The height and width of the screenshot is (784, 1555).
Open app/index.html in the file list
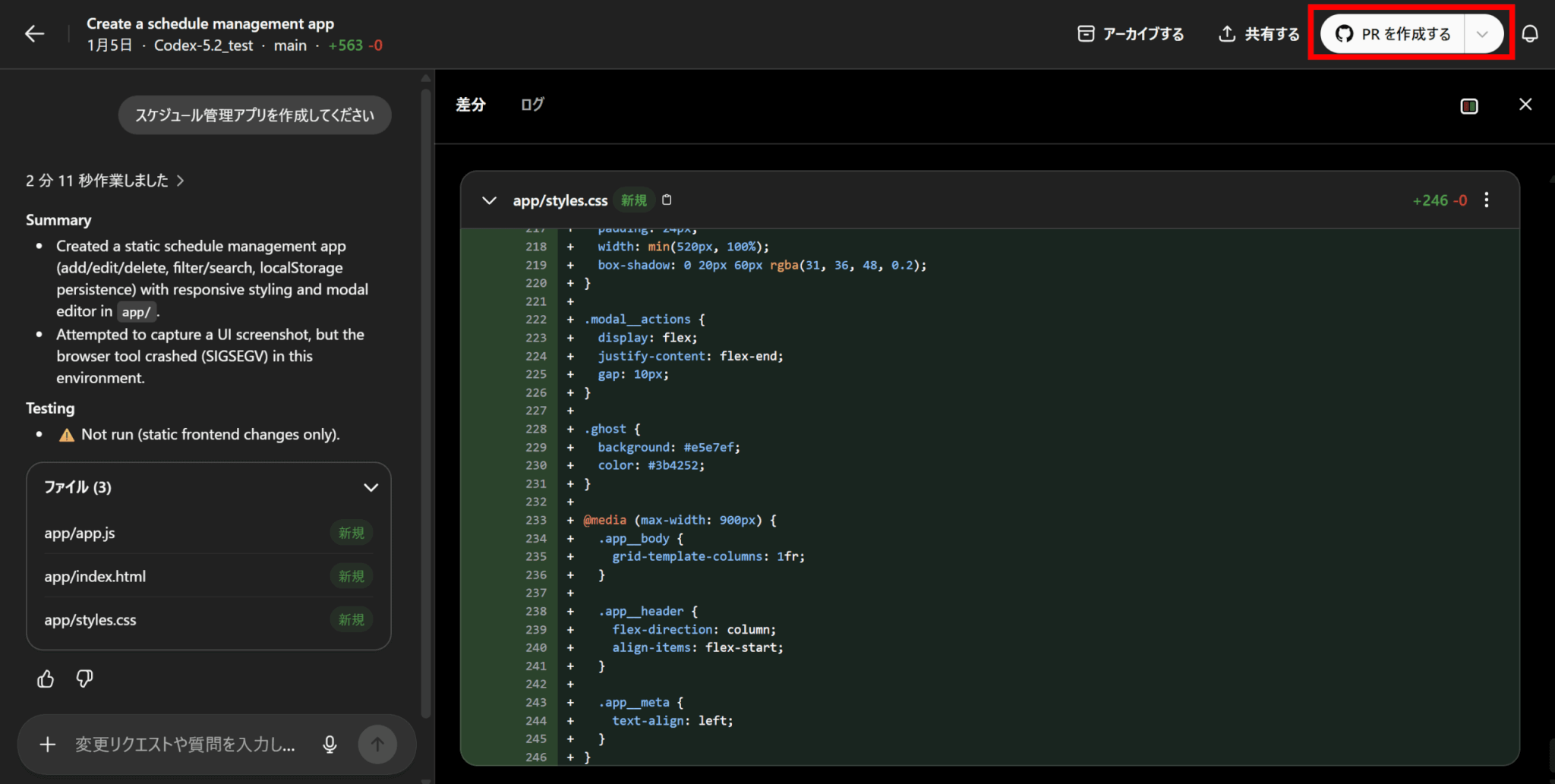click(x=95, y=577)
